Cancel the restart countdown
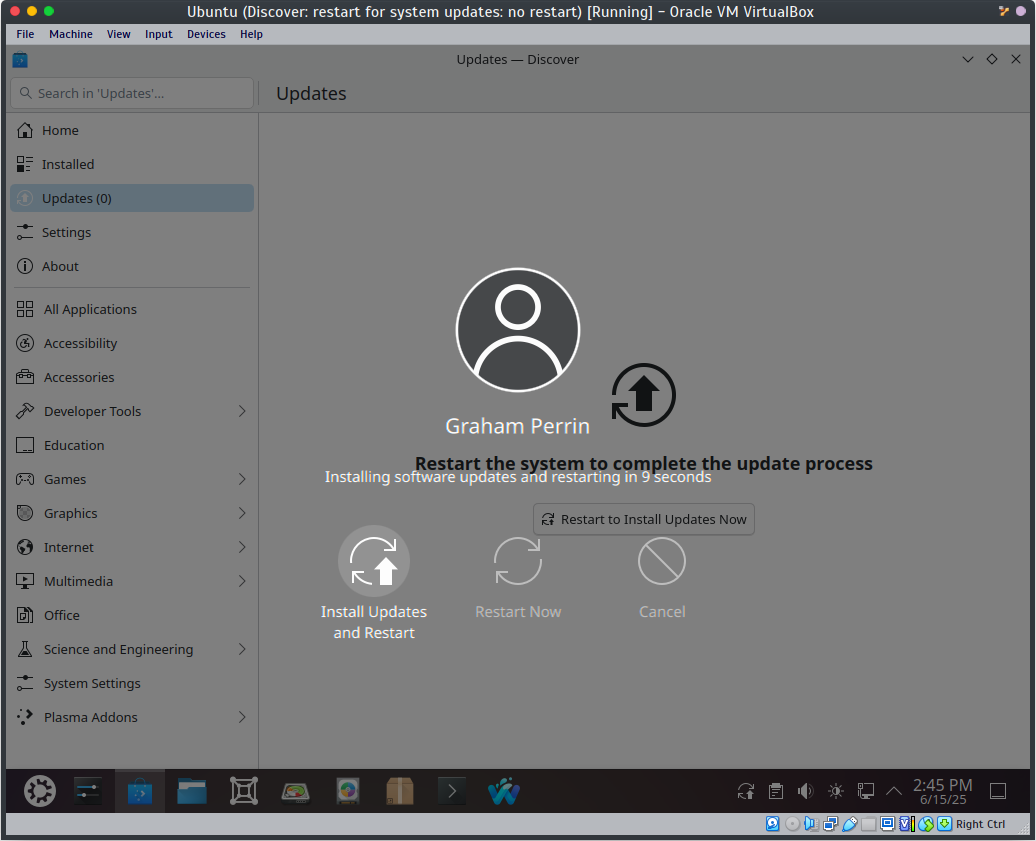 pyautogui.click(x=662, y=578)
